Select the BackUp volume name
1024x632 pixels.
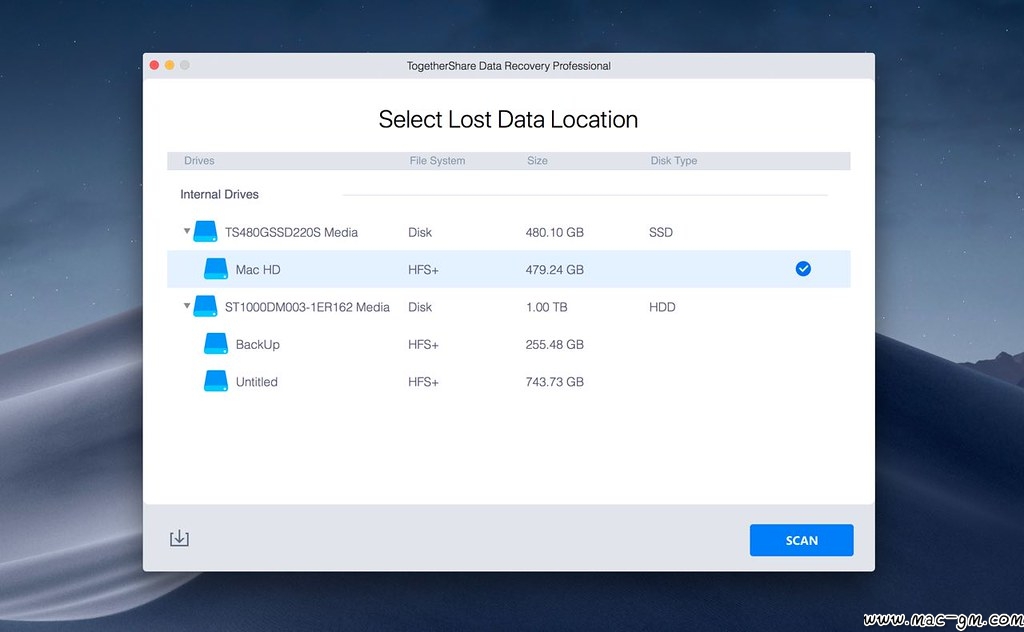[257, 345]
